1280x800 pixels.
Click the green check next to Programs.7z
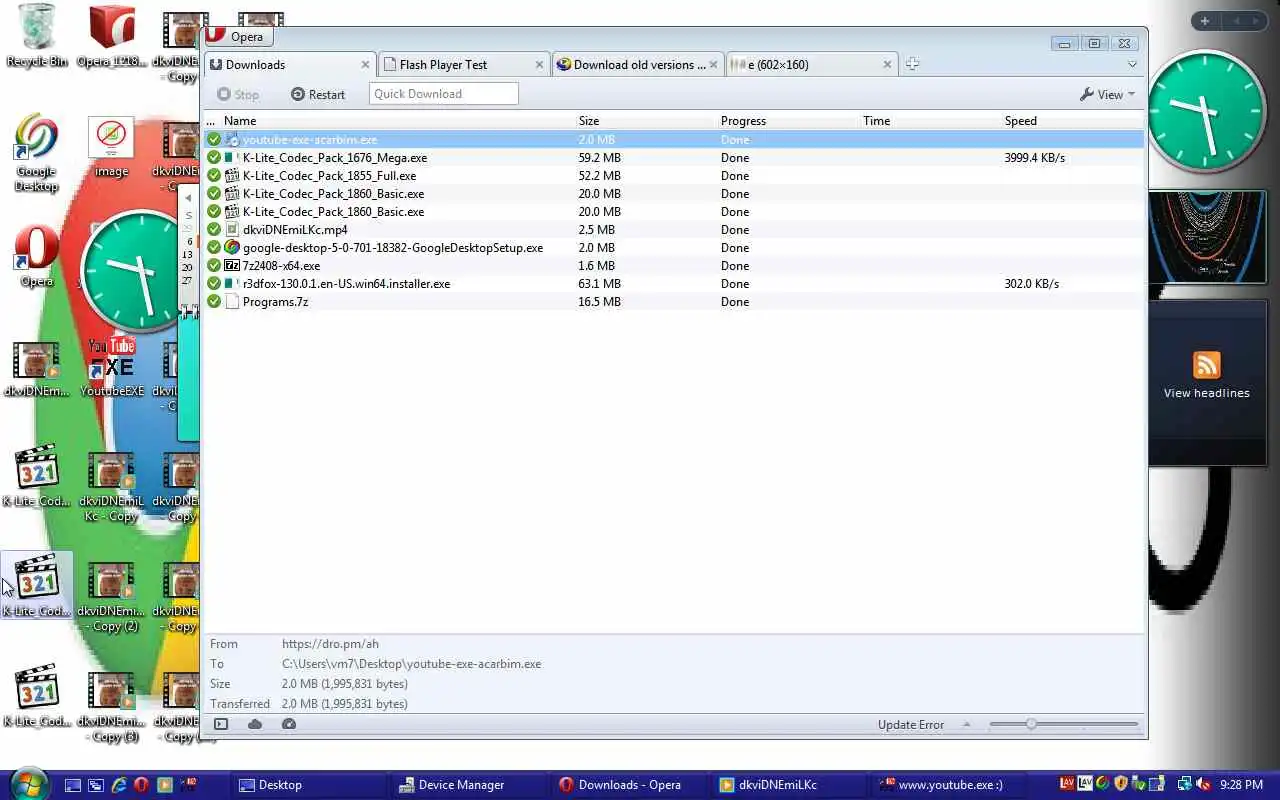(x=214, y=302)
